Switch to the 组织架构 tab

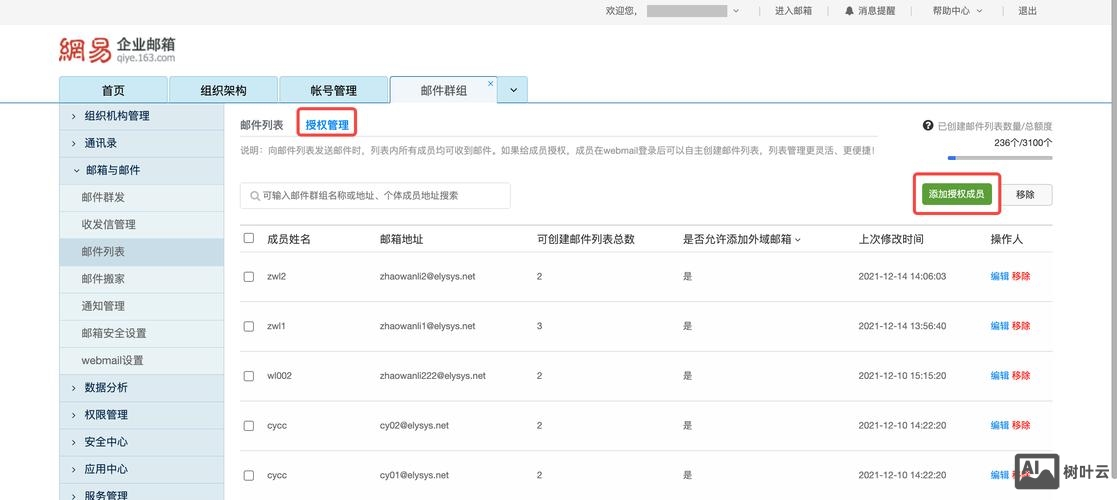pos(223,90)
